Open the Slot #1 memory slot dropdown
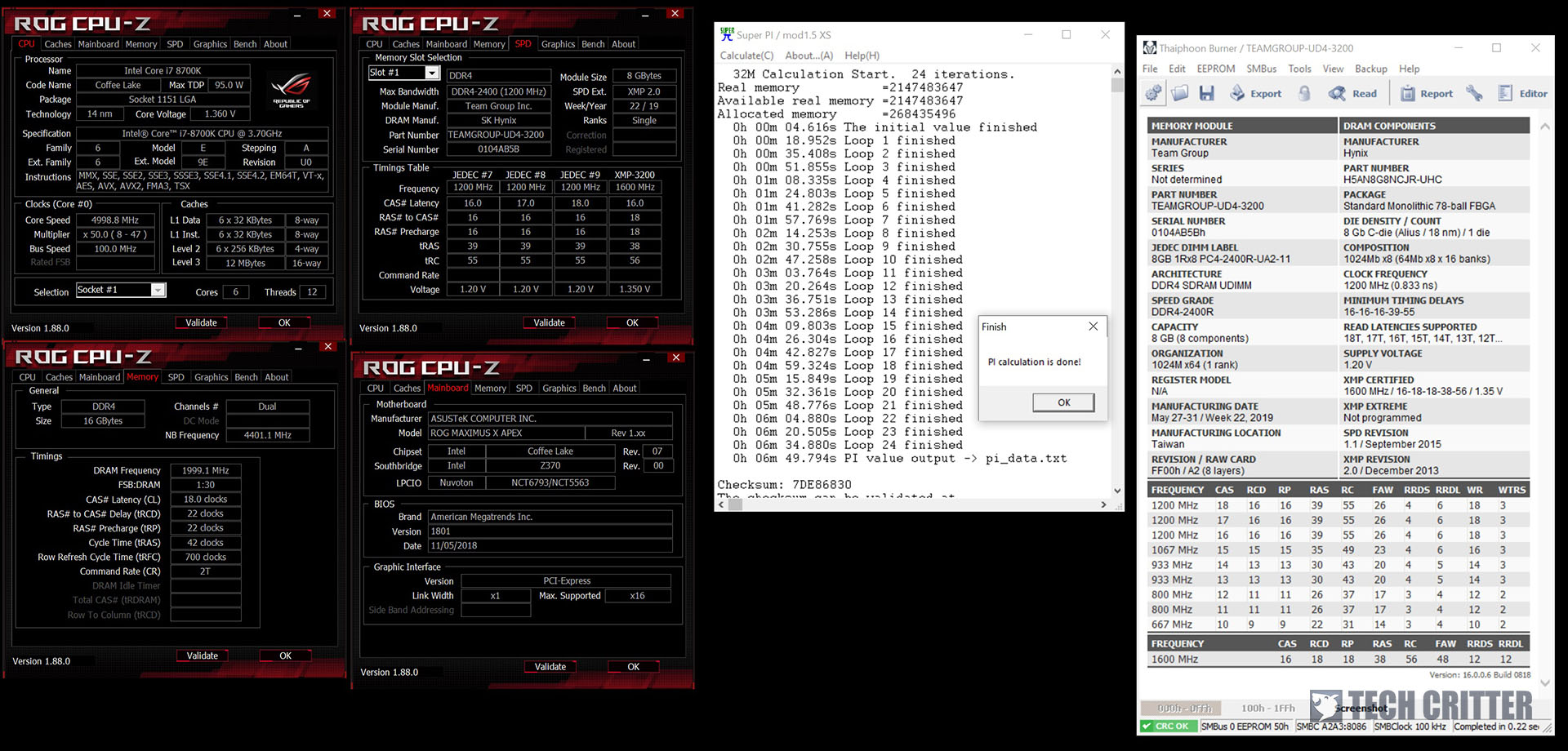Image resolution: width=1568 pixels, height=751 pixels. [x=432, y=73]
